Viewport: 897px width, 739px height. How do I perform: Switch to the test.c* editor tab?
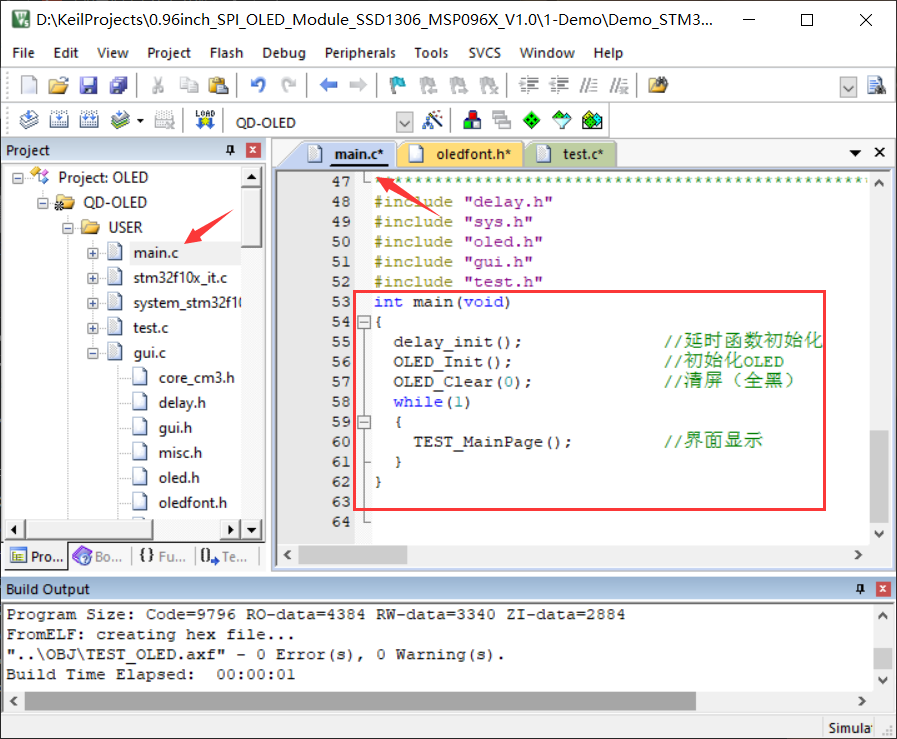pyautogui.click(x=571, y=154)
